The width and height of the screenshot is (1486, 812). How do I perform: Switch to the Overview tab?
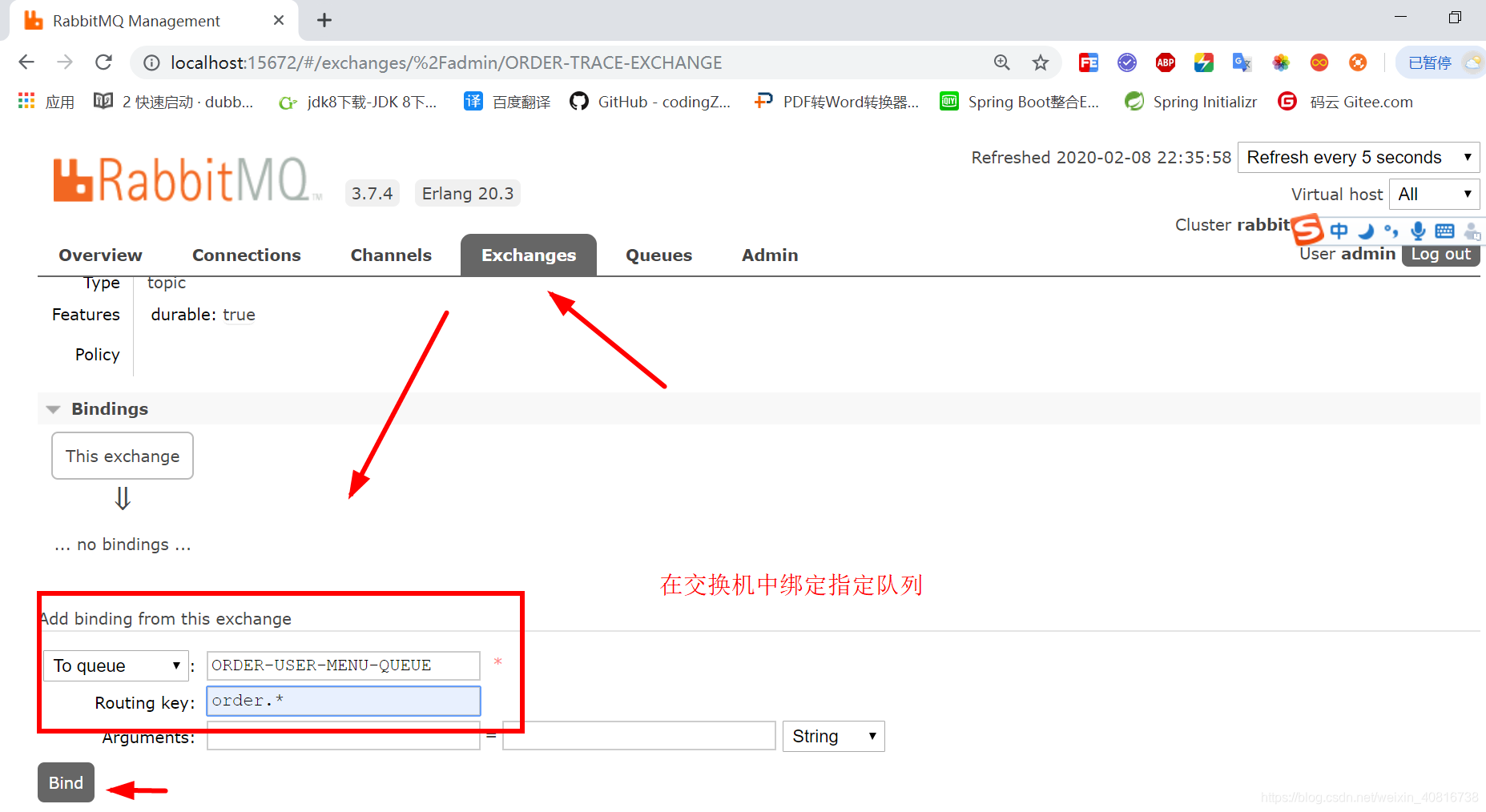pos(100,255)
